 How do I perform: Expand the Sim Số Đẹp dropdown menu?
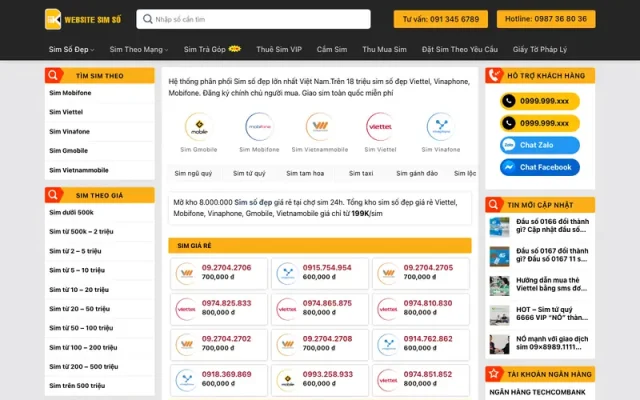(71, 49)
